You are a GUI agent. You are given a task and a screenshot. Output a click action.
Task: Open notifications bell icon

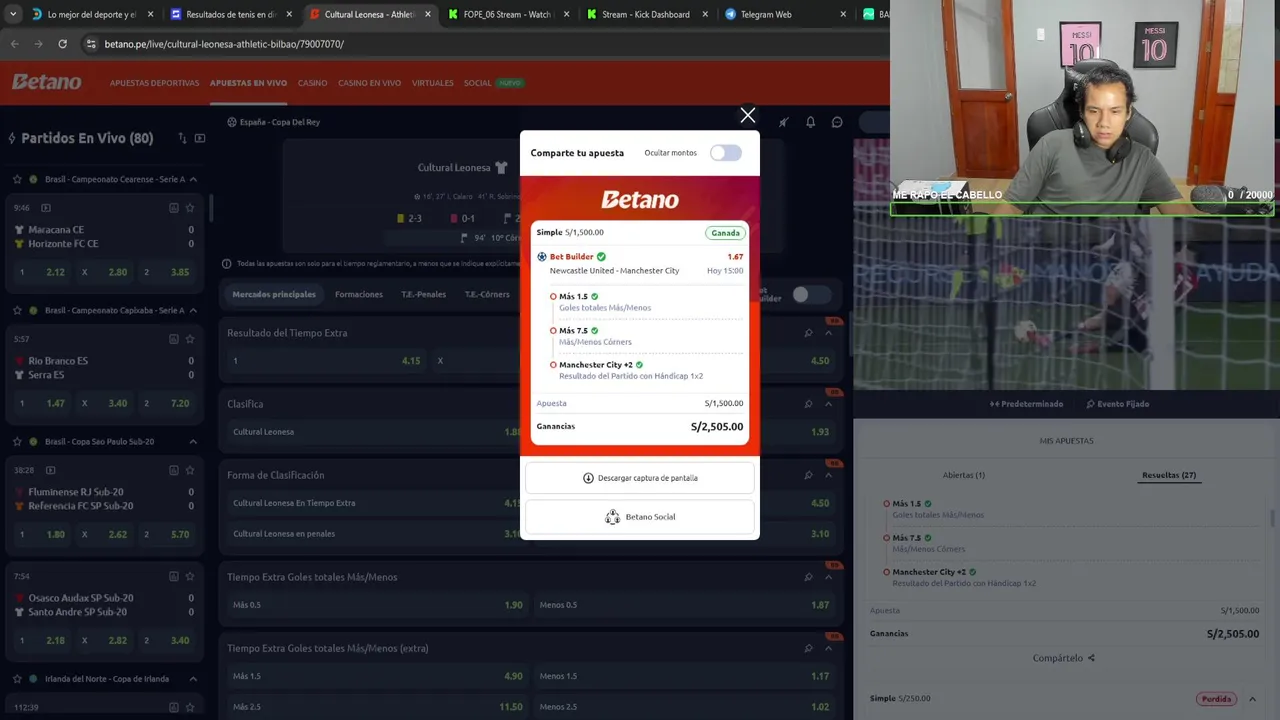click(x=810, y=122)
